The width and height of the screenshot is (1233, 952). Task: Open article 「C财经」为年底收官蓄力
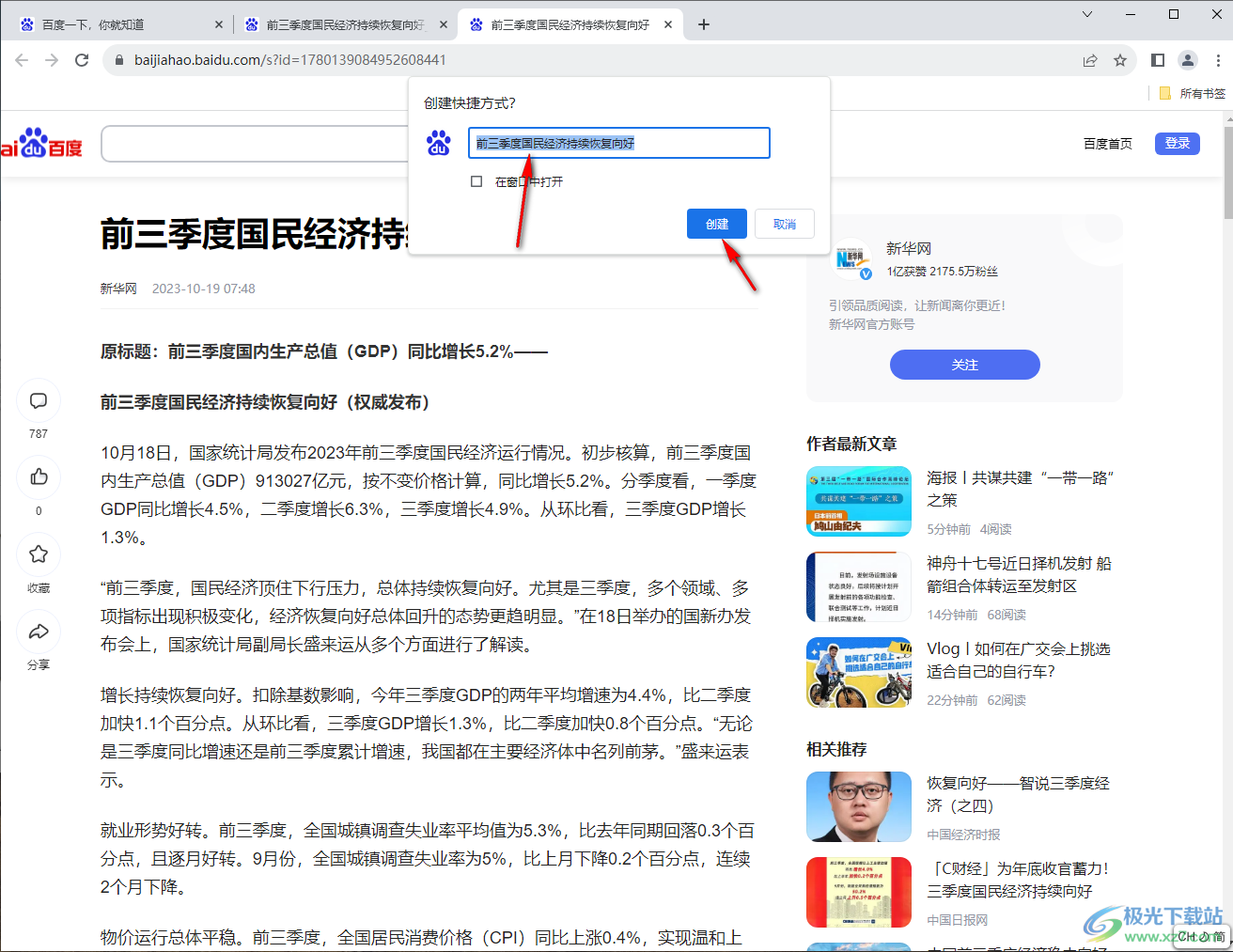pyautogui.click(x=1018, y=880)
